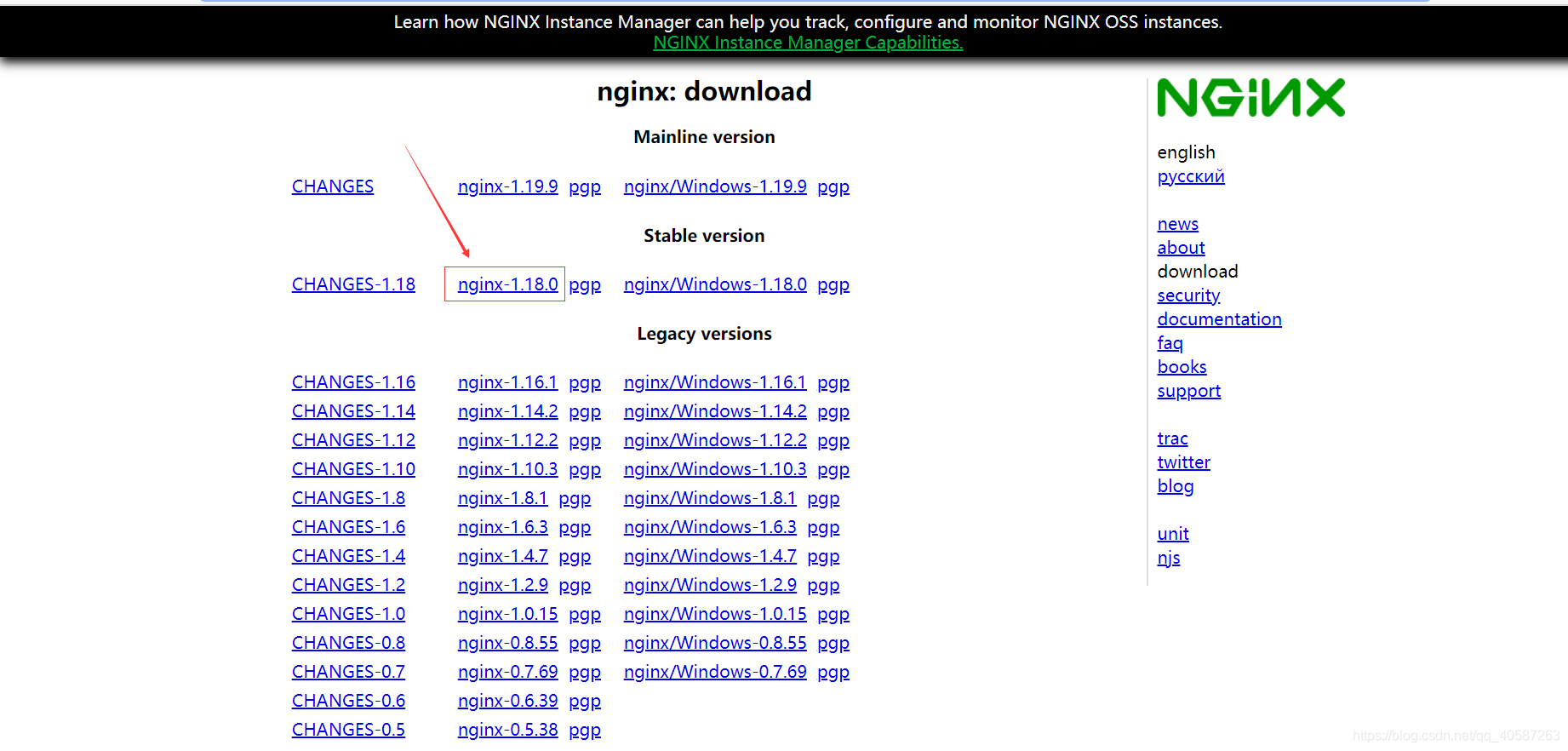Switch language to русский
Viewport: 1568px width, 751px height.
coord(1191,176)
